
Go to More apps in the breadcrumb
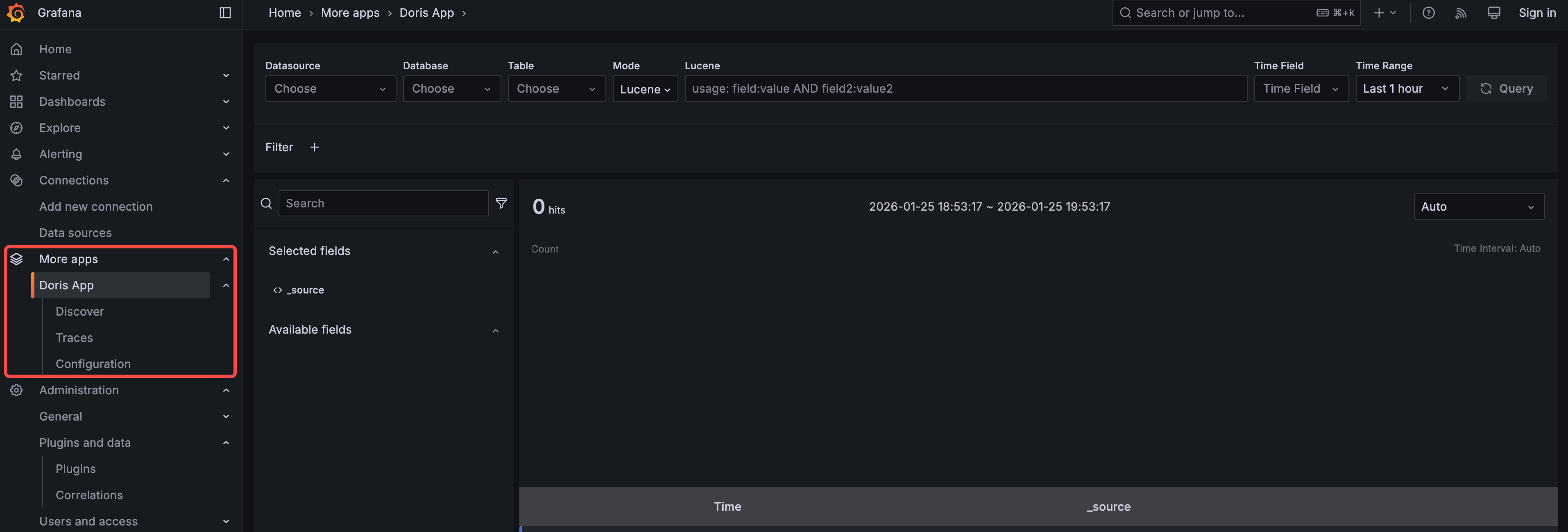[350, 13]
